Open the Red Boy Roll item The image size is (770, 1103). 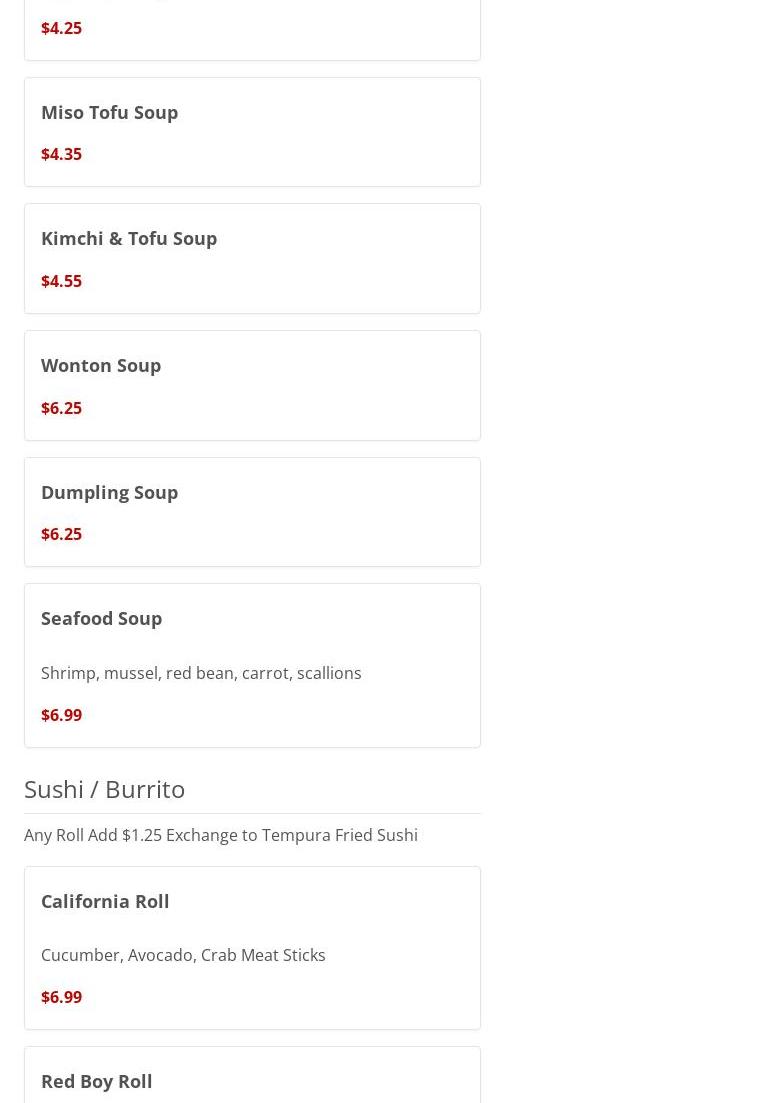(x=252, y=1075)
